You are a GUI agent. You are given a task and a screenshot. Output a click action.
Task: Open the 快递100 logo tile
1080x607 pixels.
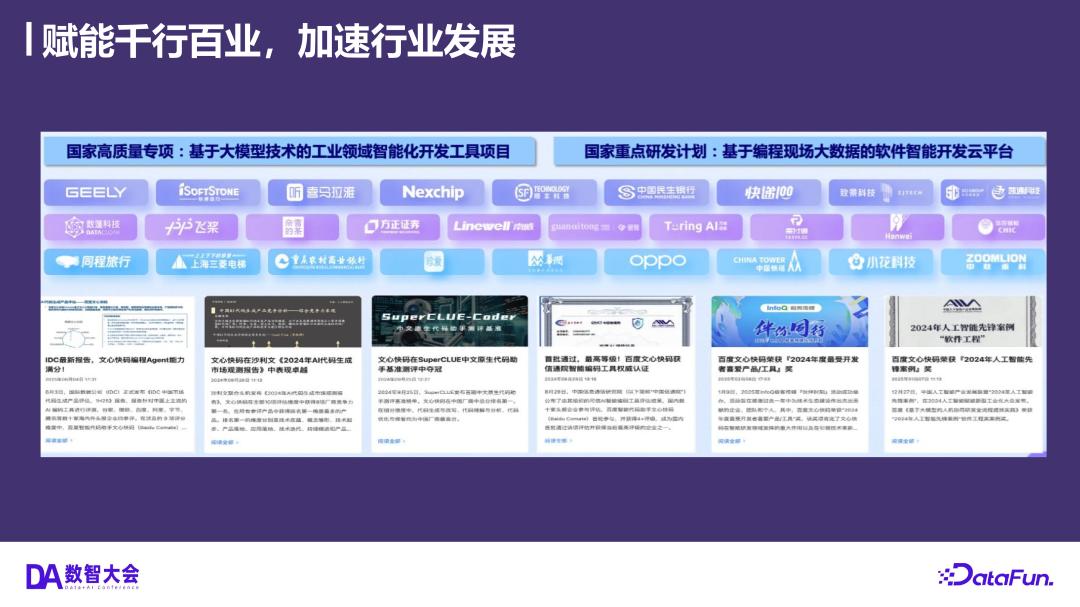click(769, 192)
